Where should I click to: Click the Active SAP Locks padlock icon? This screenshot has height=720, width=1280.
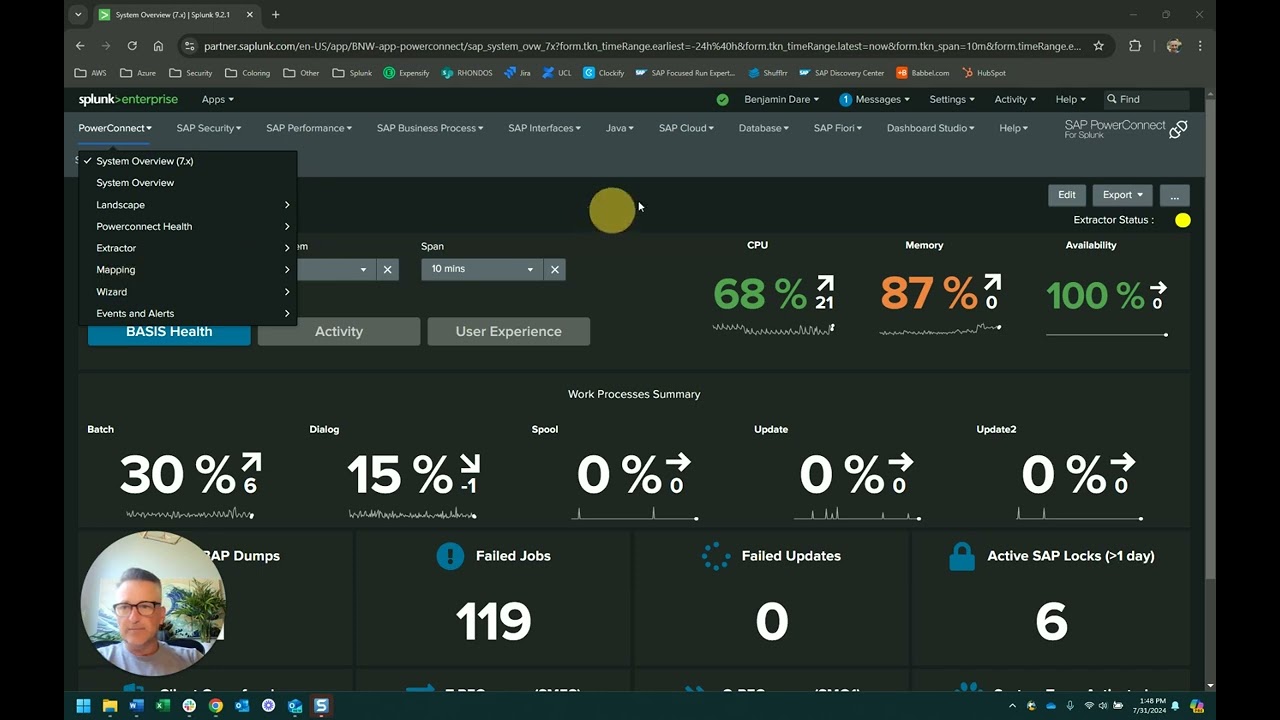pyautogui.click(x=962, y=556)
